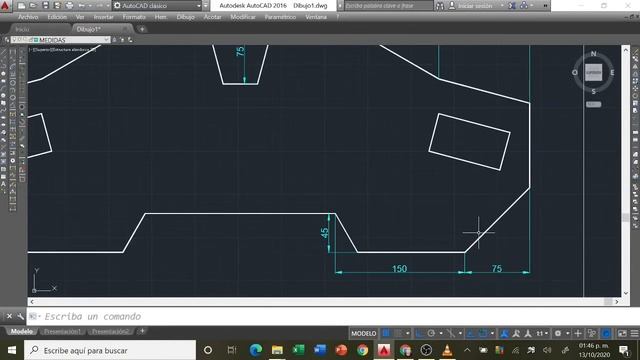Open the Insertar menu
Viewport: 640px width, 360px height.
104,17
